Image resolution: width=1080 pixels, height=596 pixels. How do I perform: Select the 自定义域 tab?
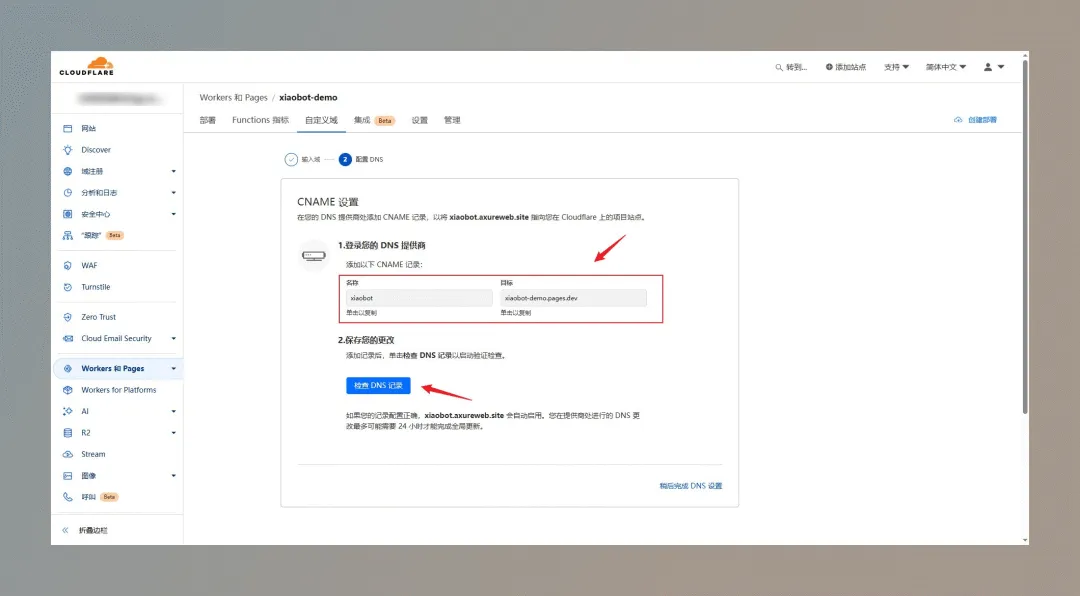point(321,120)
